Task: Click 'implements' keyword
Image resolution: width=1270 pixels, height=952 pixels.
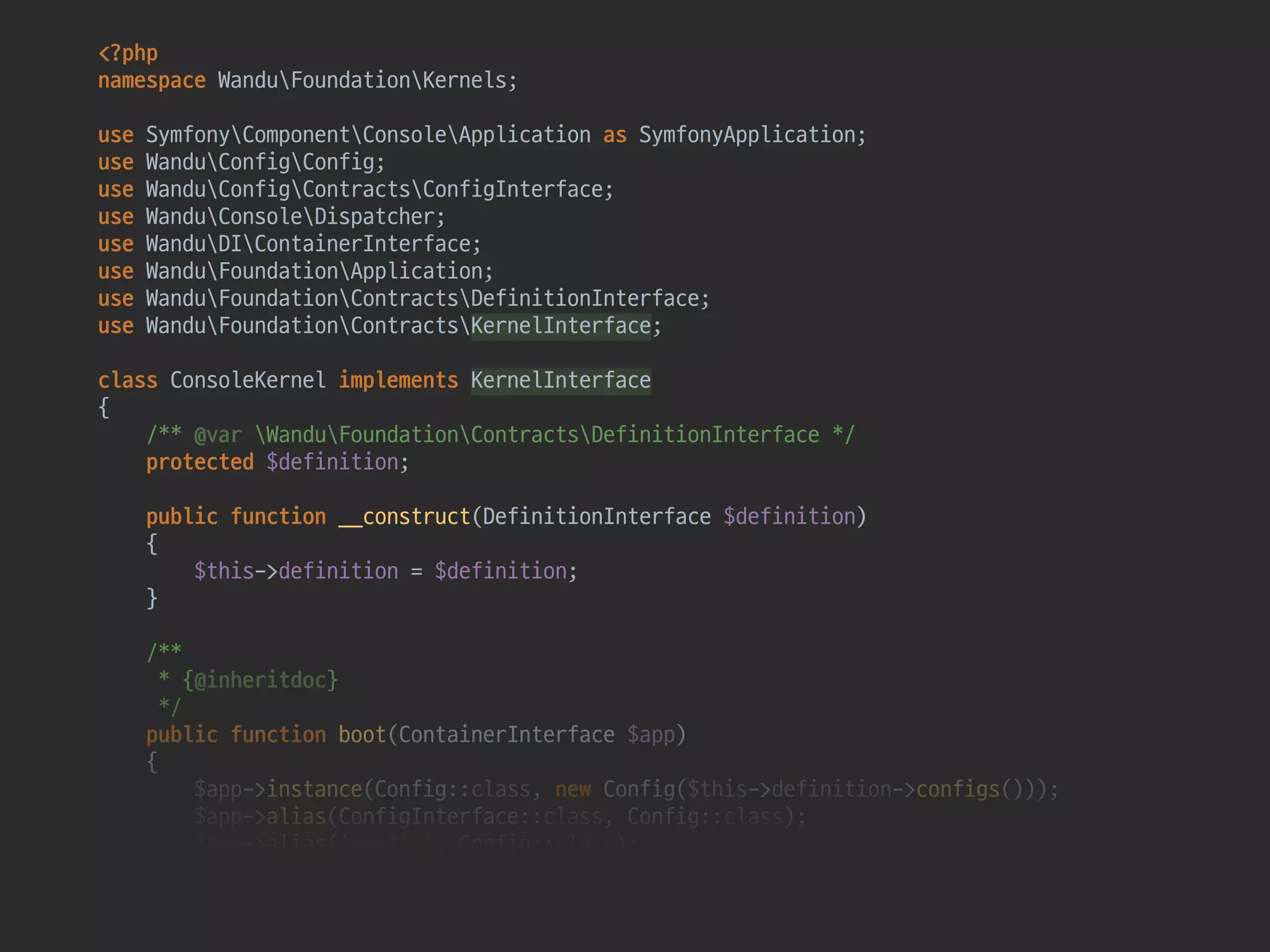Action: point(398,381)
